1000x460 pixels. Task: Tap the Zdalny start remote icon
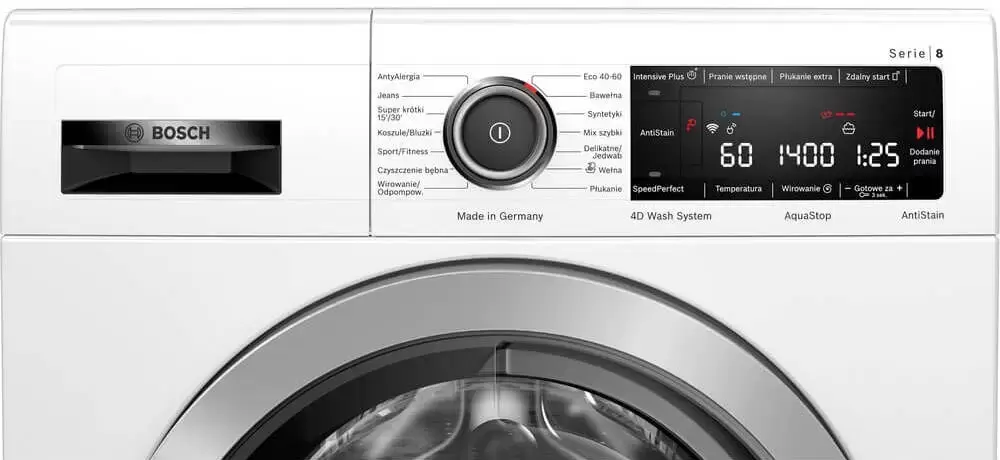(x=895, y=75)
